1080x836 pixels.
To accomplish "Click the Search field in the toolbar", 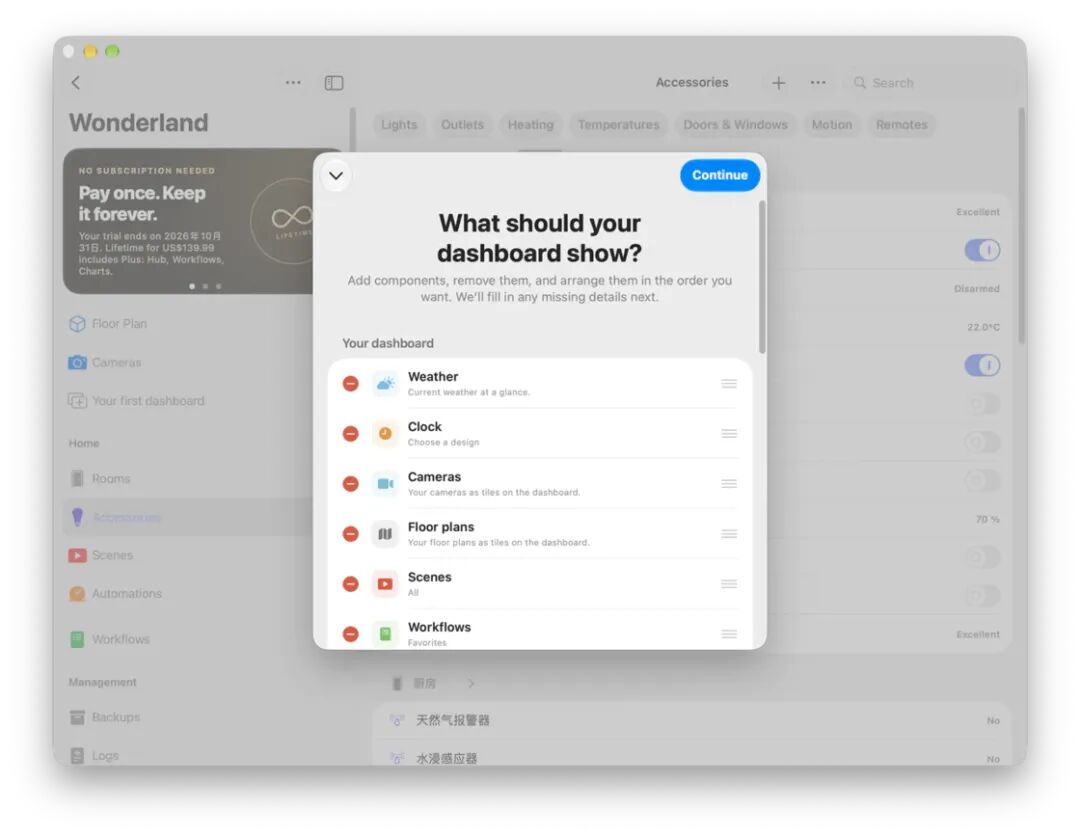I will point(930,83).
